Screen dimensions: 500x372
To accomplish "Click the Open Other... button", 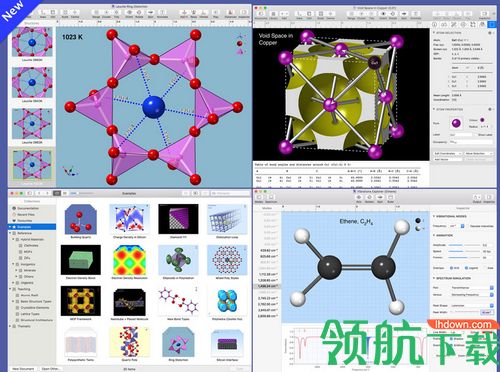I will pyautogui.click(x=51, y=369).
